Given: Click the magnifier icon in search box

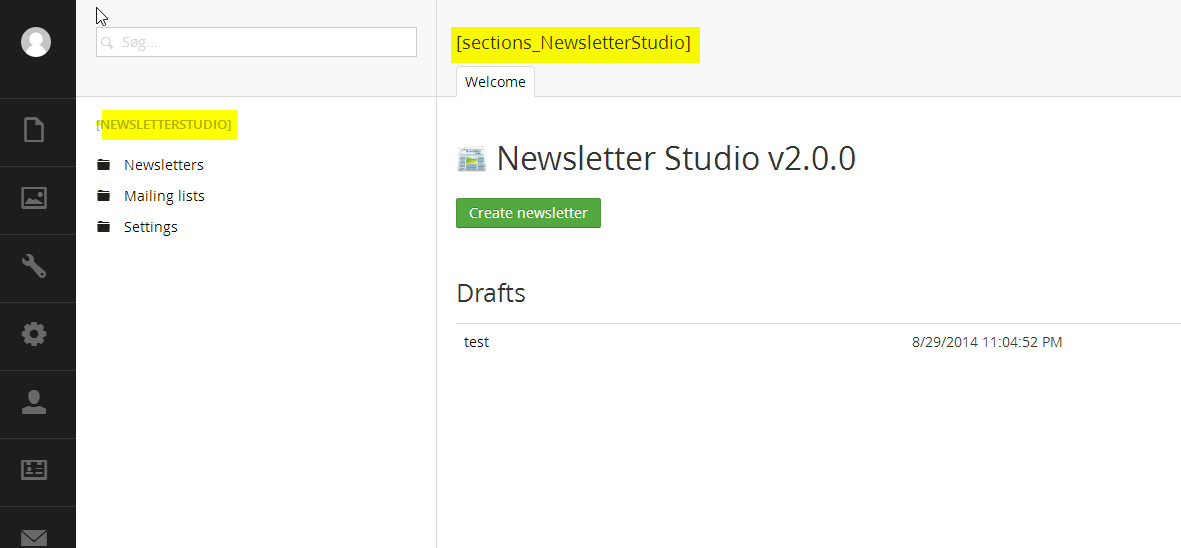Looking at the screenshot, I should (x=108, y=43).
